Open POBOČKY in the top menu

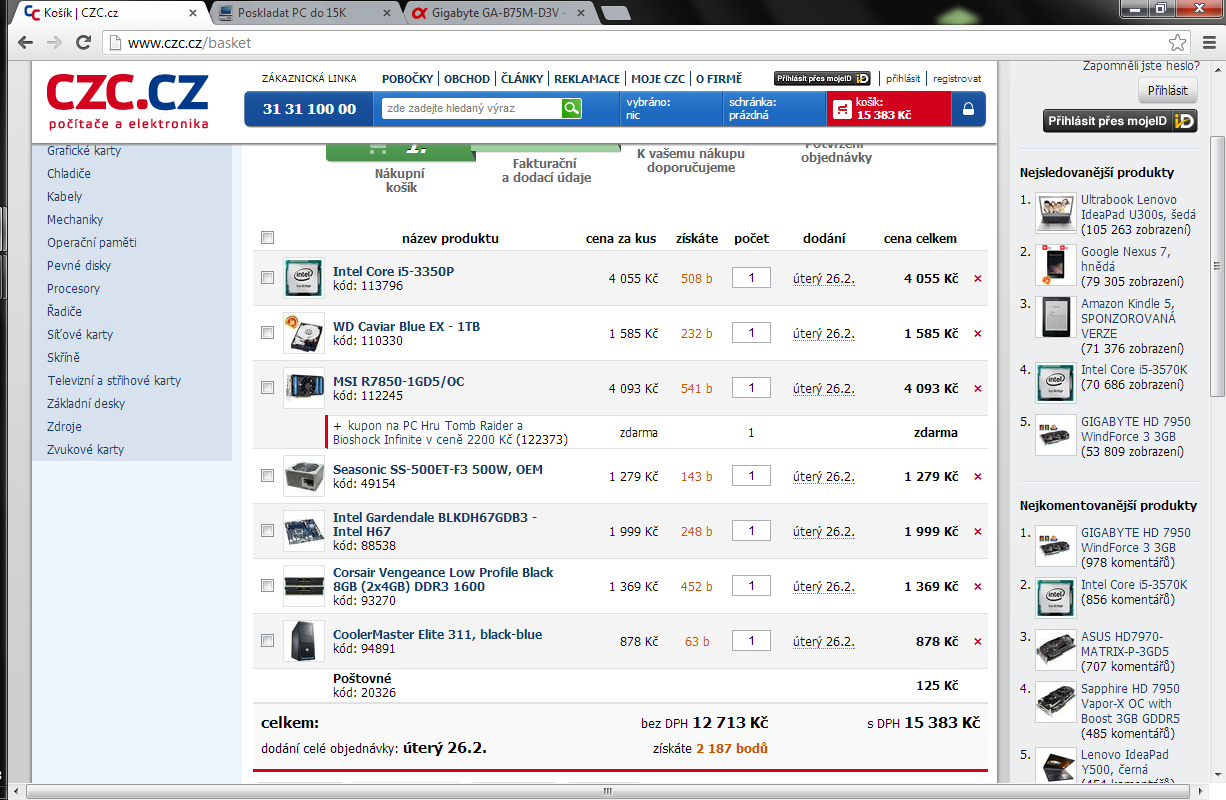click(407, 79)
